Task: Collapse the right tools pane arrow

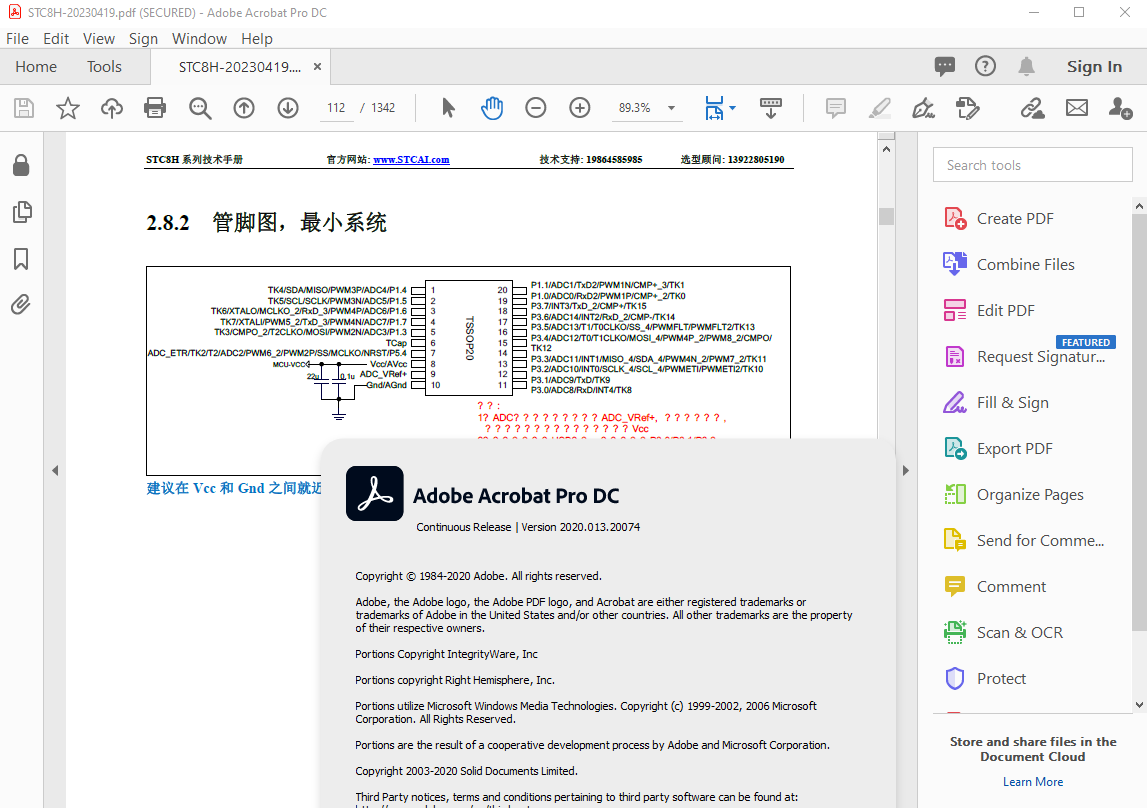Action: click(x=906, y=470)
